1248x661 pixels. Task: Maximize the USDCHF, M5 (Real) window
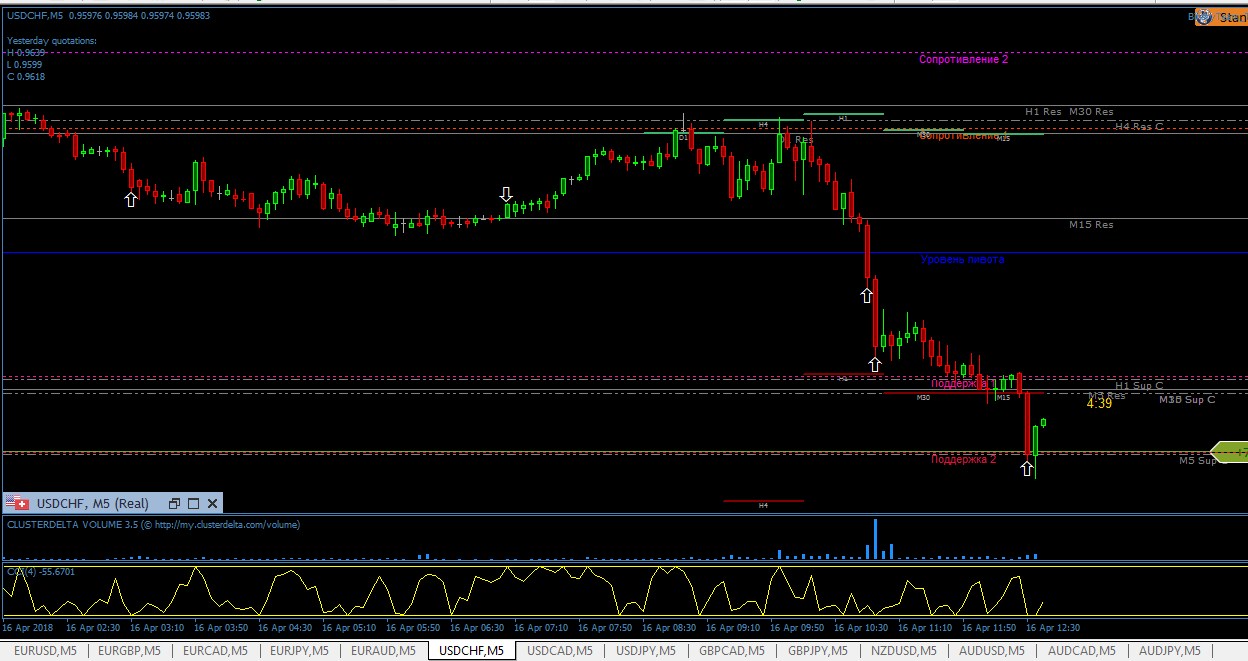pyautogui.click(x=193, y=503)
